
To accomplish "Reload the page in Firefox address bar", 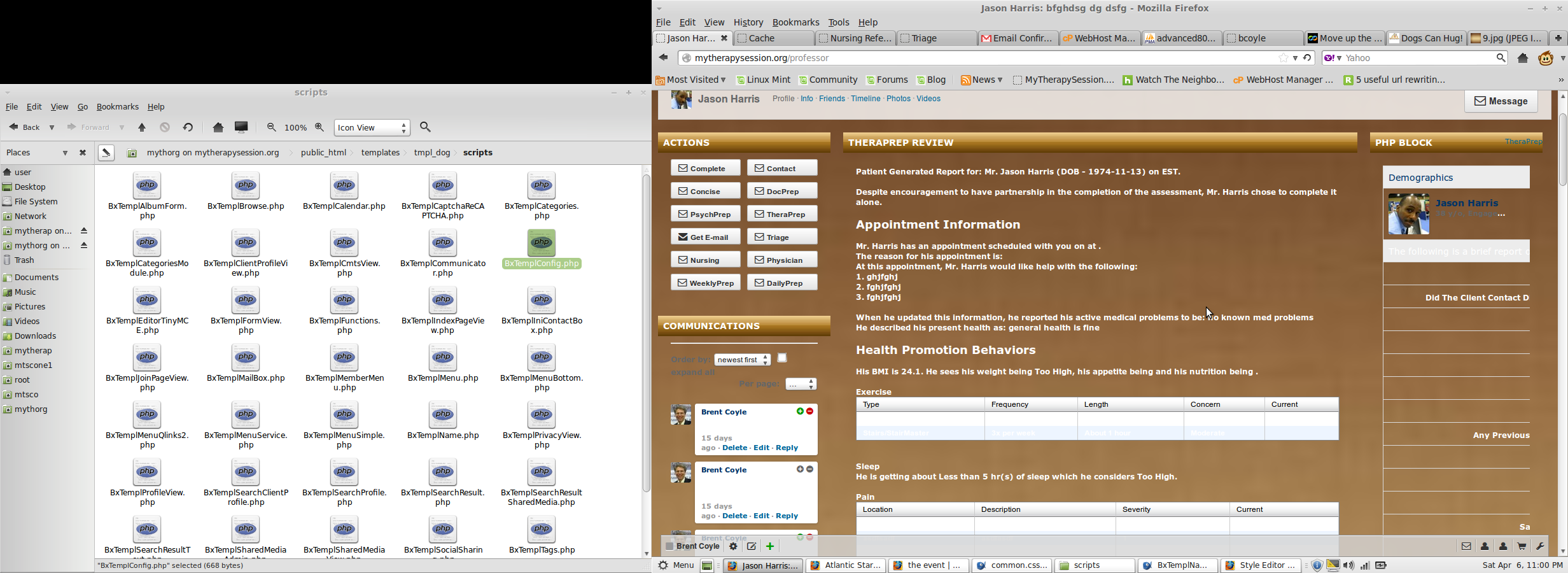I will (x=1307, y=58).
